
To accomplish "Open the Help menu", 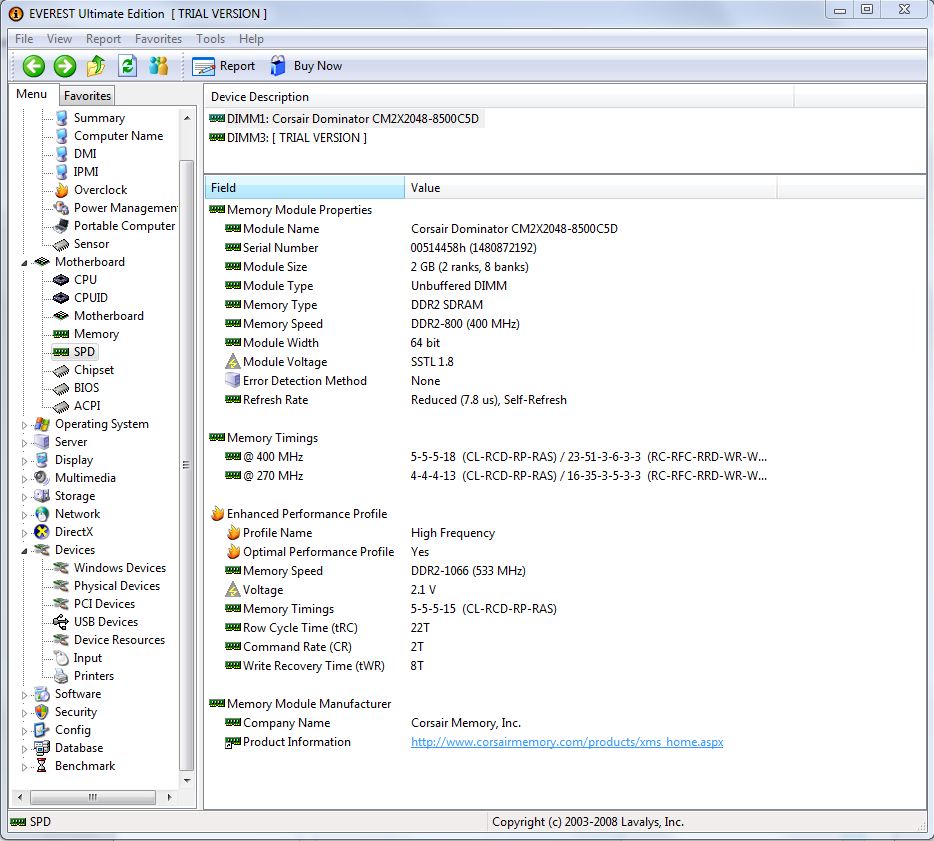I will (x=251, y=39).
